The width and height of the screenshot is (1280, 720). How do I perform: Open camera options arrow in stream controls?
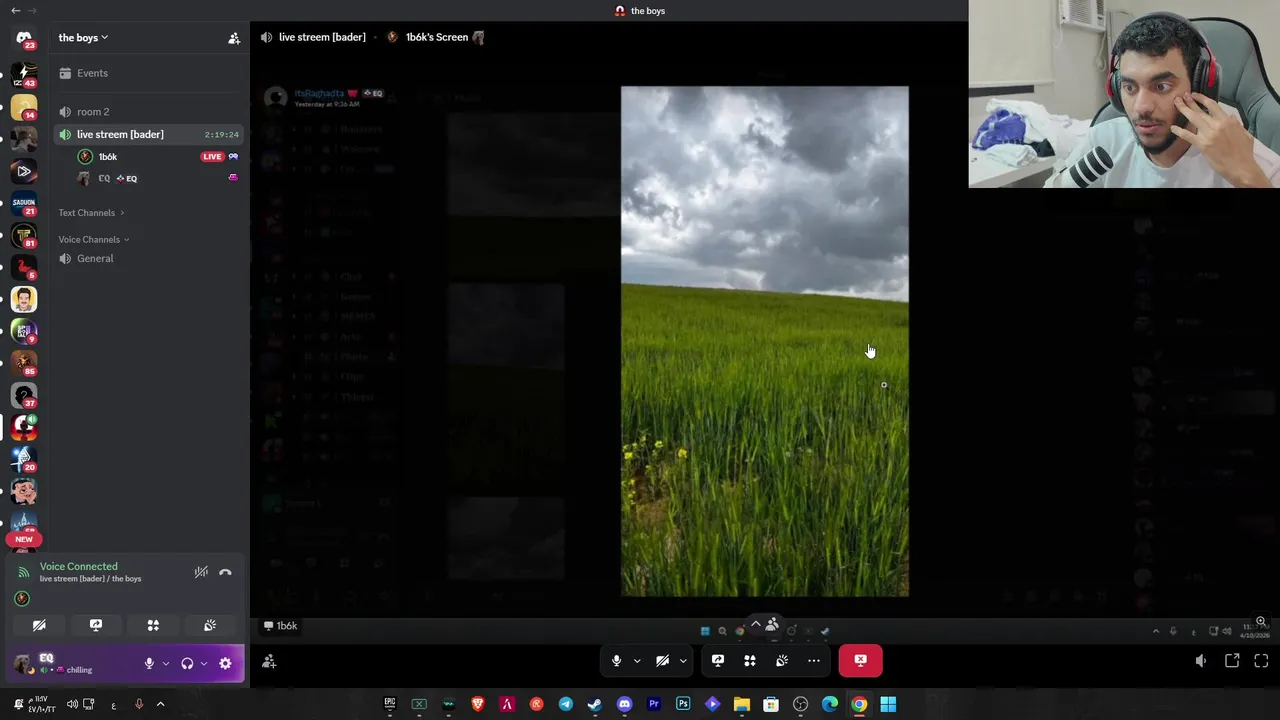[683, 661]
